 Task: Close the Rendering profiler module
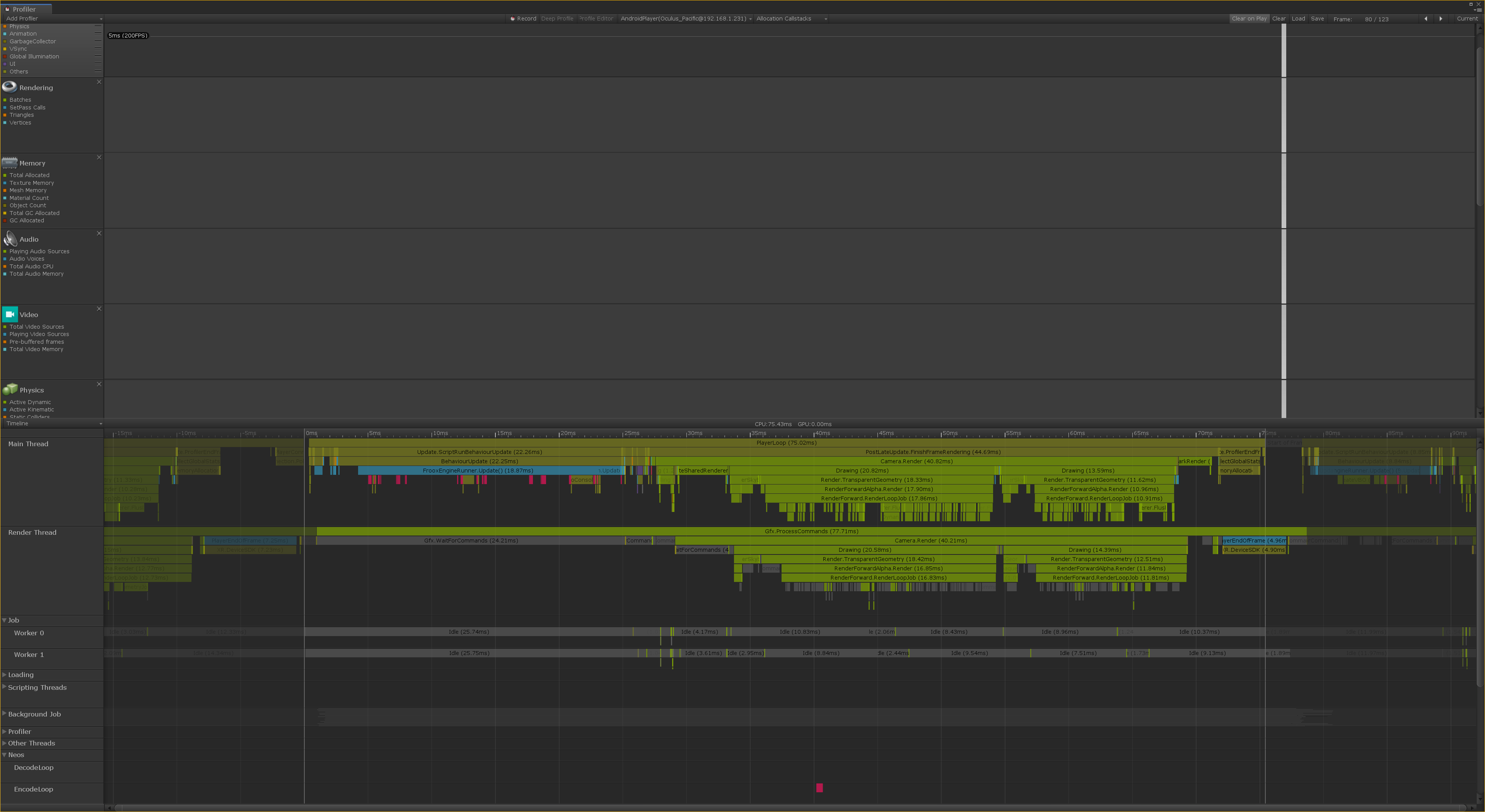(99, 82)
